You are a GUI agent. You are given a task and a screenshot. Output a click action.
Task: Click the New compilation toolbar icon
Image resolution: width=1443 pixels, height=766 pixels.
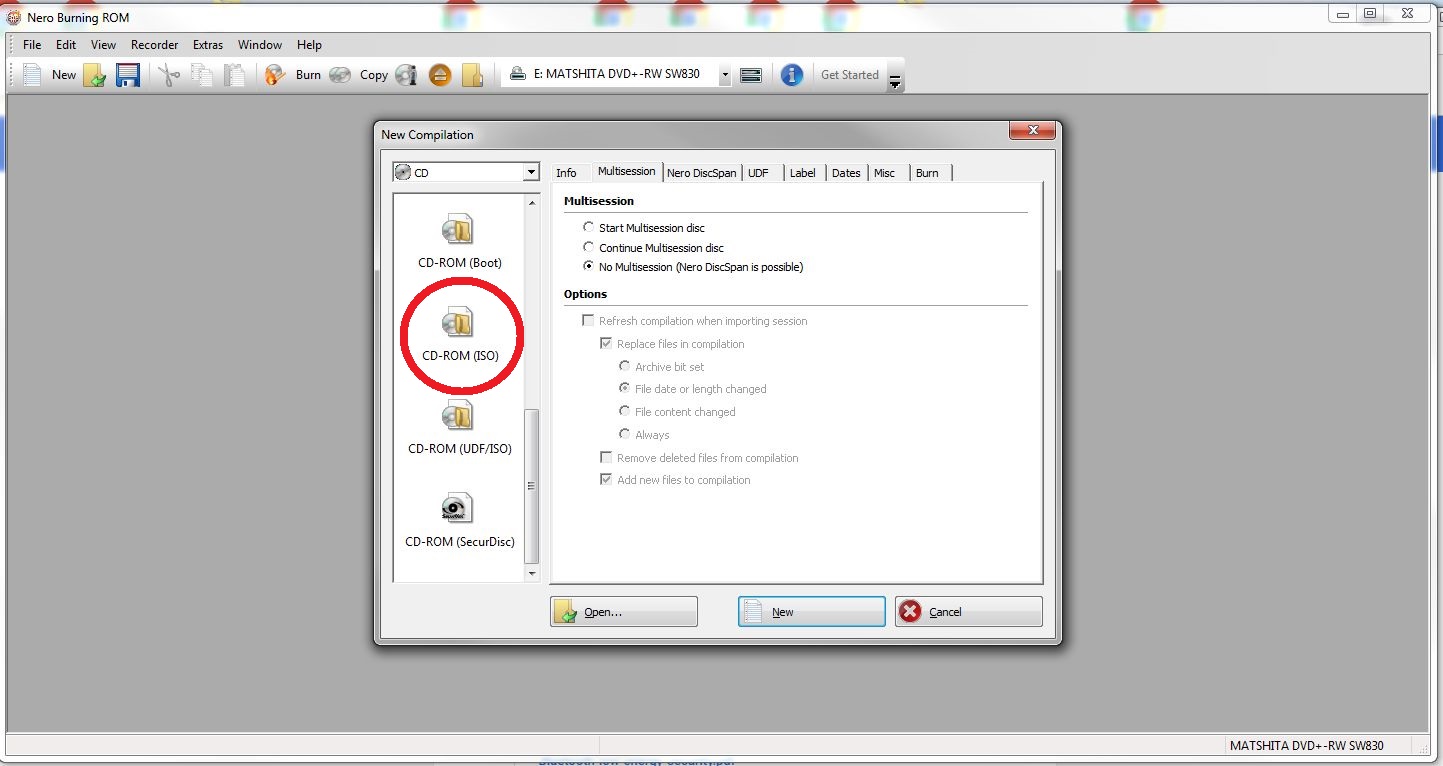click(x=32, y=75)
